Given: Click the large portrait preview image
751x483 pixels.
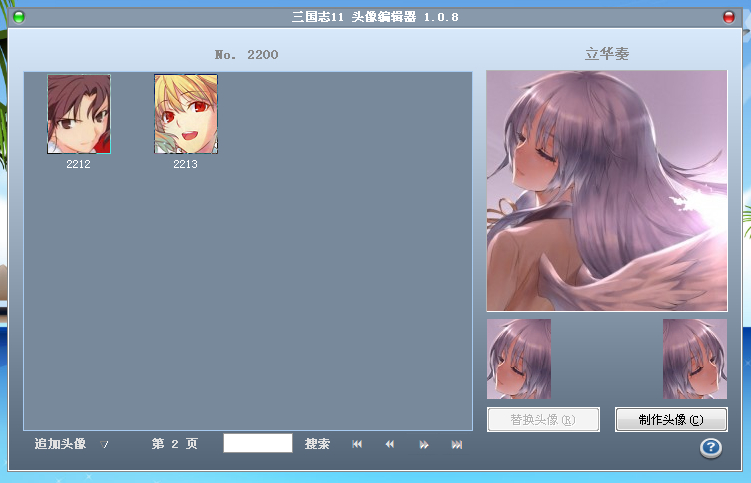Looking at the screenshot, I should [607, 191].
